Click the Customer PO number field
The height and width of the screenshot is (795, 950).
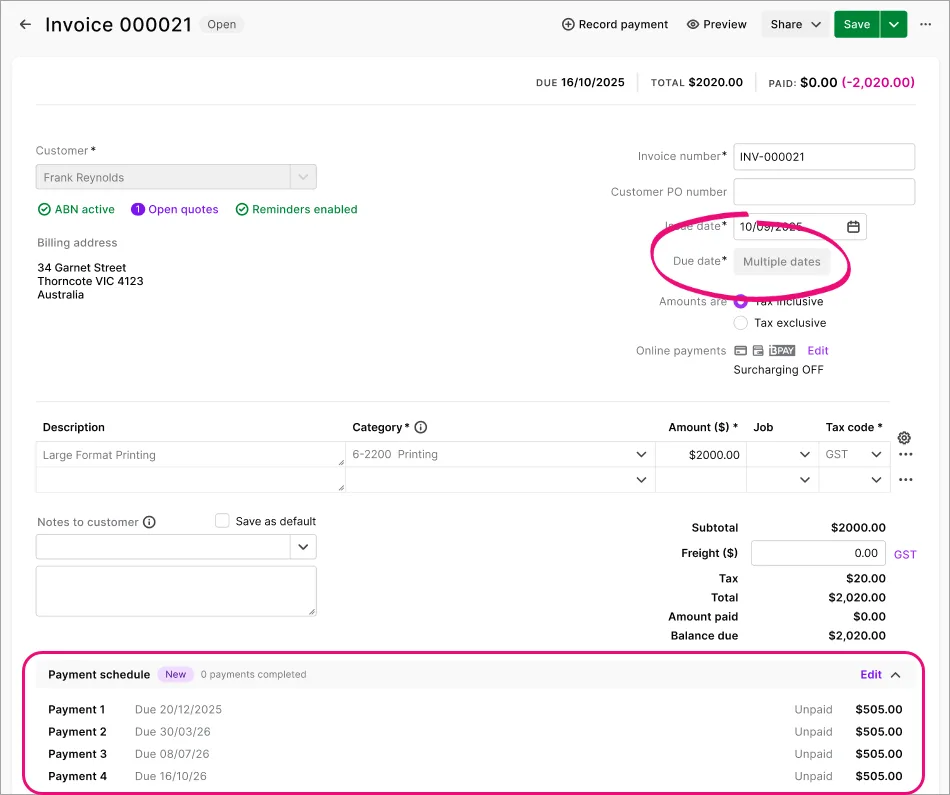[824, 192]
